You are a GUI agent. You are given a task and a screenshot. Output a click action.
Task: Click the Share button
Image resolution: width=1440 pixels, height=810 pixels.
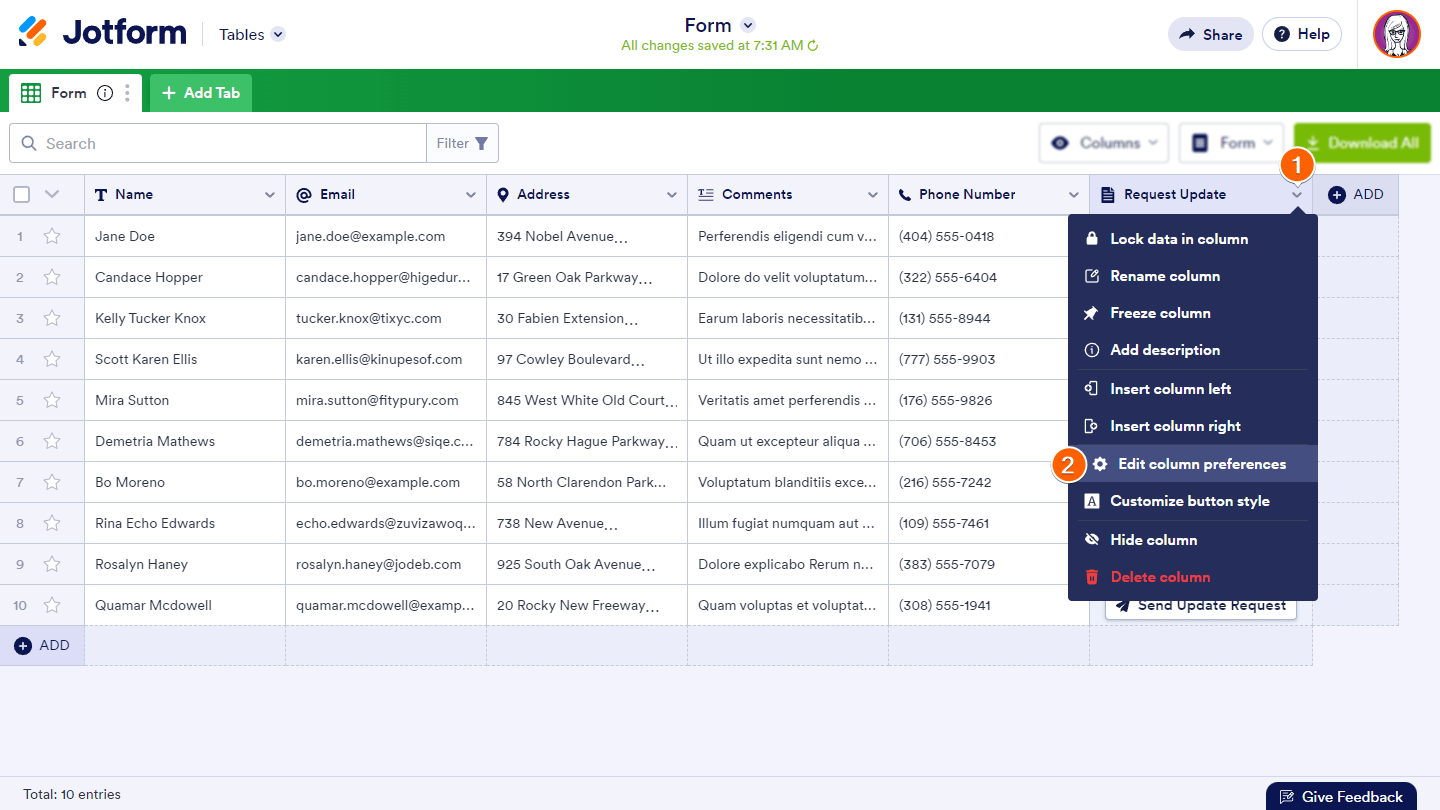click(x=1210, y=34)
